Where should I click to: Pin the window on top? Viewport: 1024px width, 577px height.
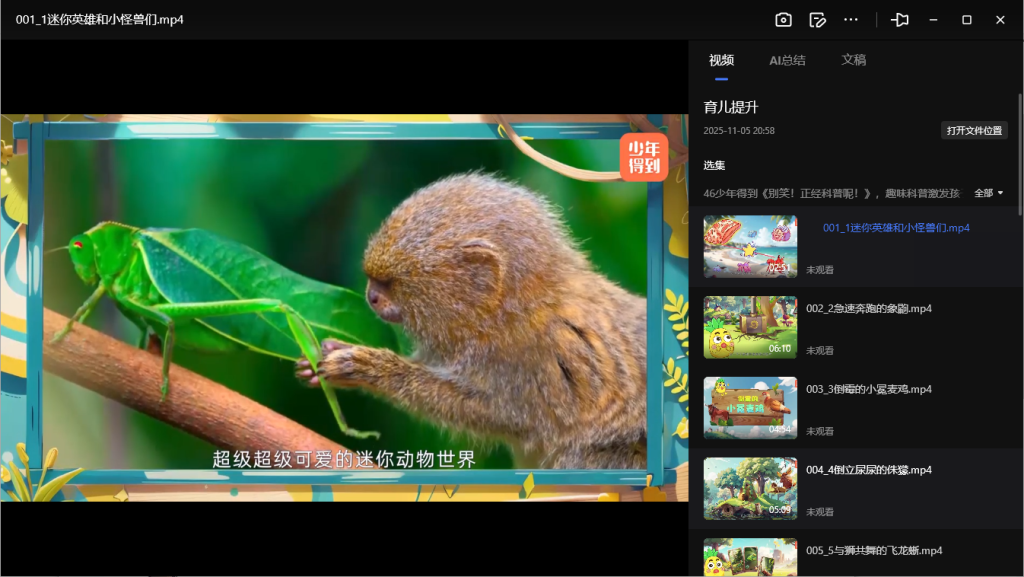click(x=900, y=20)
